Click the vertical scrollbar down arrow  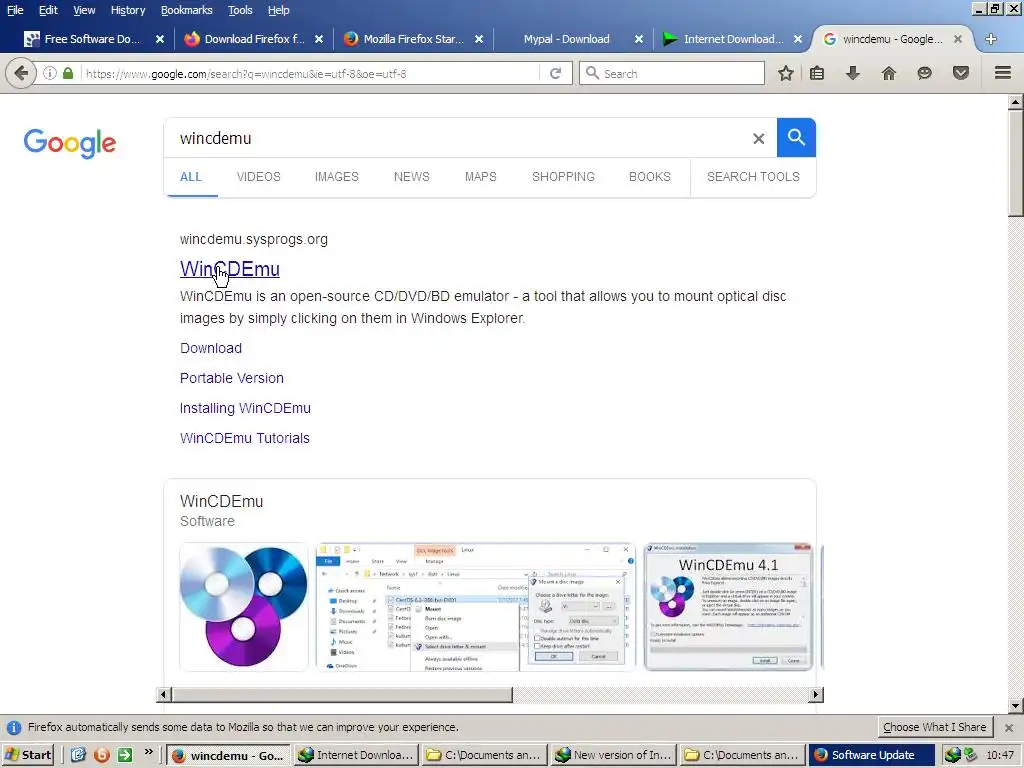point(1015,705)
